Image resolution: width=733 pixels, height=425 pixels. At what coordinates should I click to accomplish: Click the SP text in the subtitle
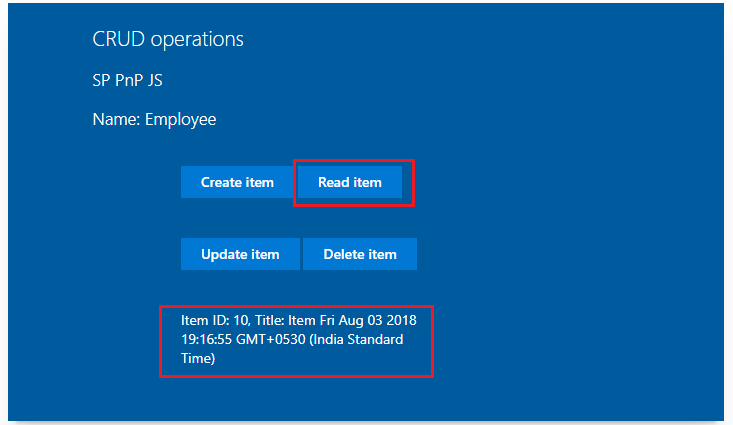click(x=101, y=80)
